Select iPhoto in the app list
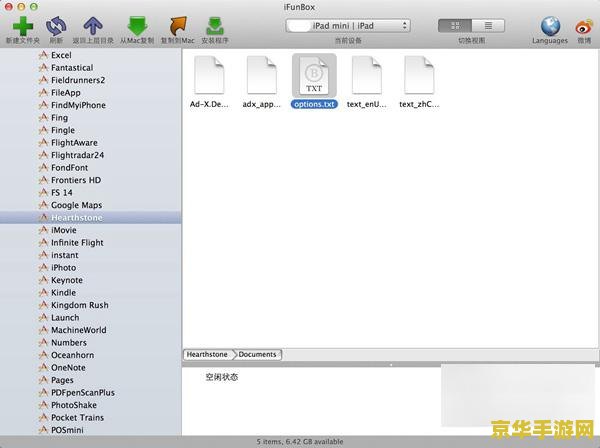600x448 pixels. pos(64,268)
